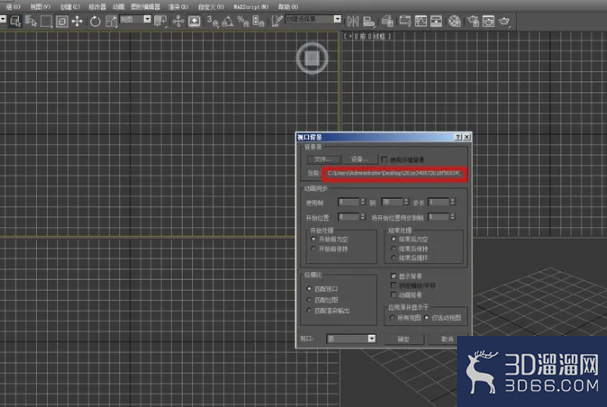Pick the Rectangular Selection Region tool

pos(46,21)
